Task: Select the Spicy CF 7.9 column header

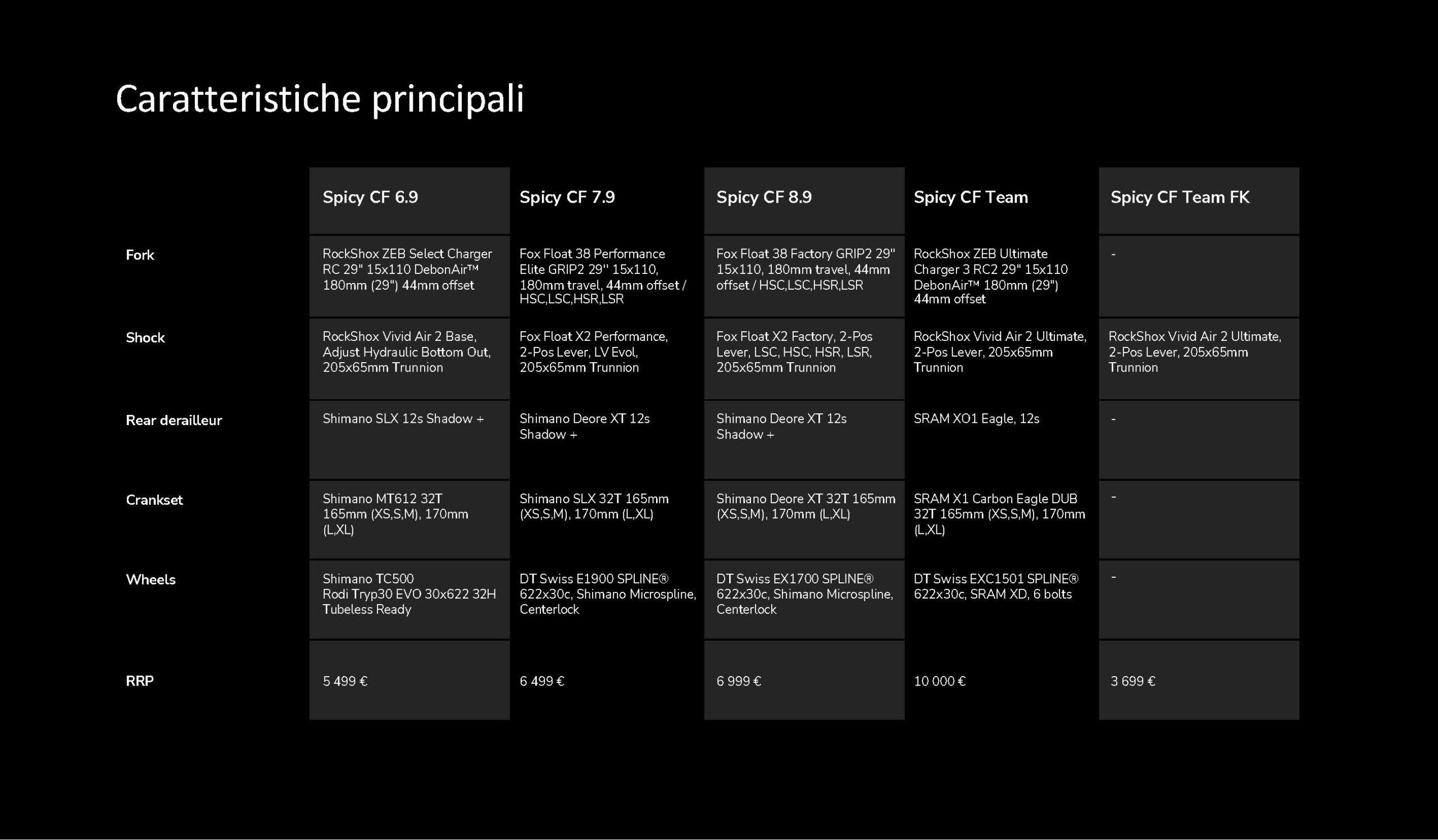Action: point(567,197)
